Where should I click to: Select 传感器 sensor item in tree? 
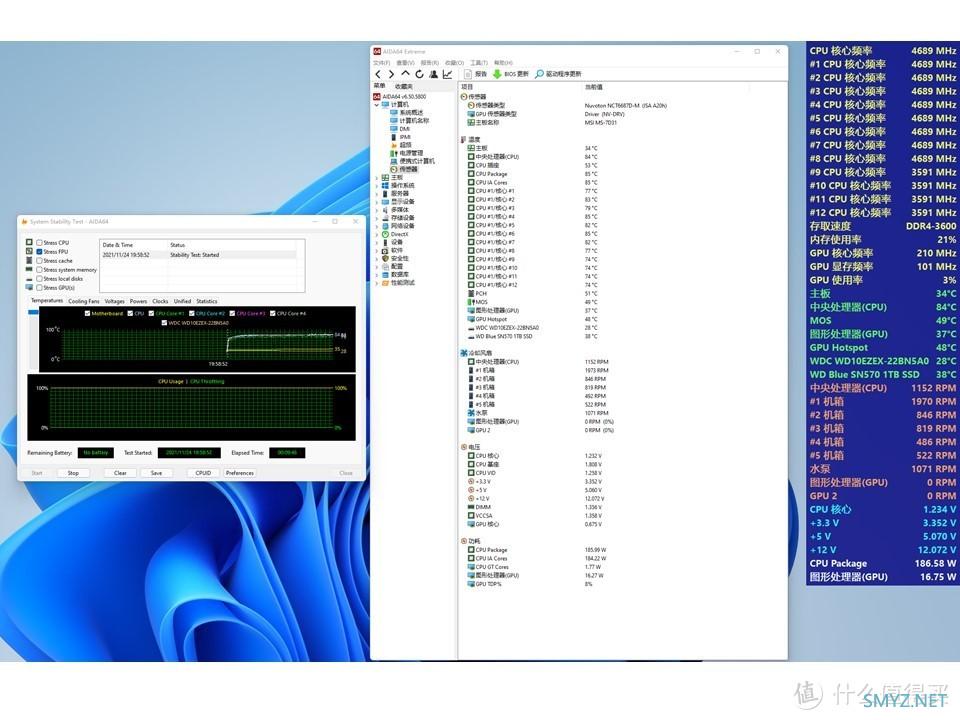coord(404,169)
